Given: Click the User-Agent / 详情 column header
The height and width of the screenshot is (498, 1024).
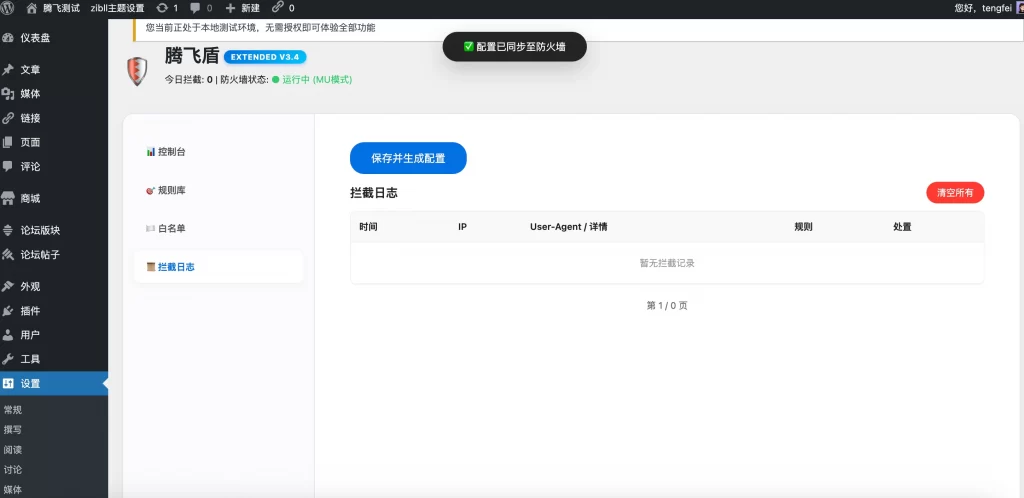Looking at the screenshot, I should pyautogui.click(x=569, y=227).
